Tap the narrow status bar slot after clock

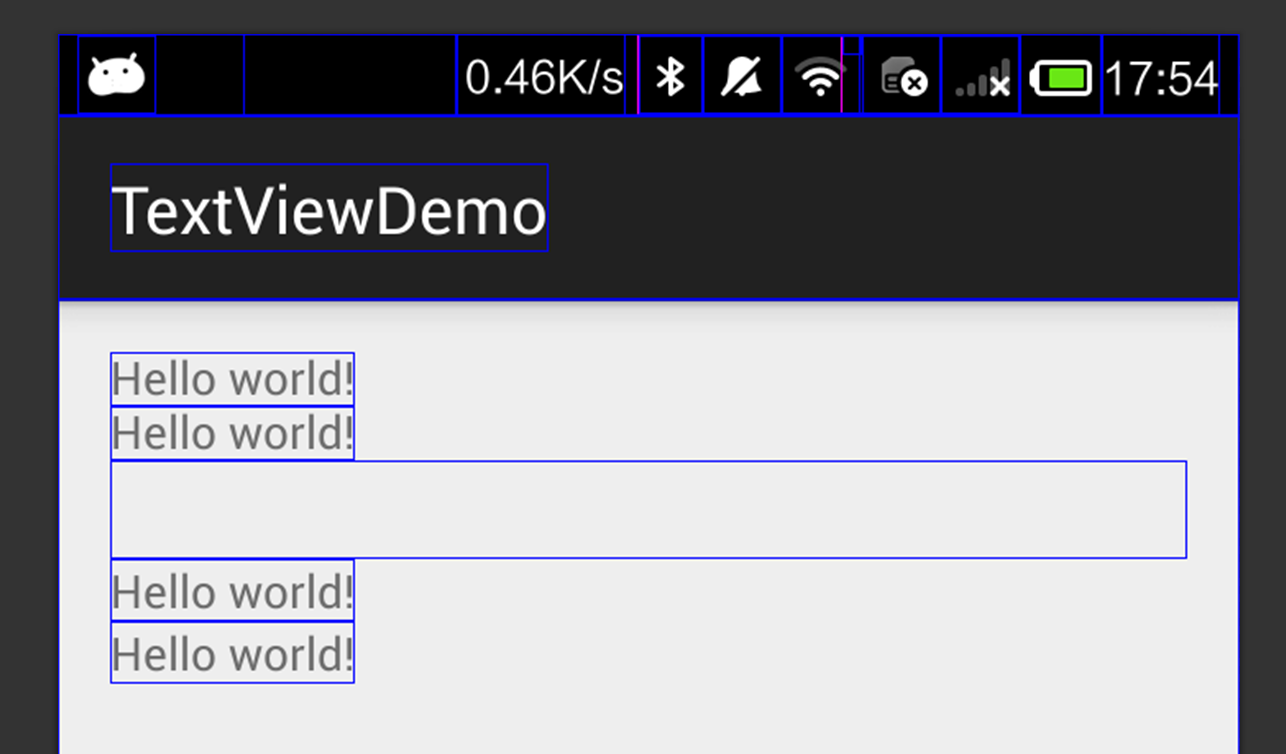click(1229, 76)
